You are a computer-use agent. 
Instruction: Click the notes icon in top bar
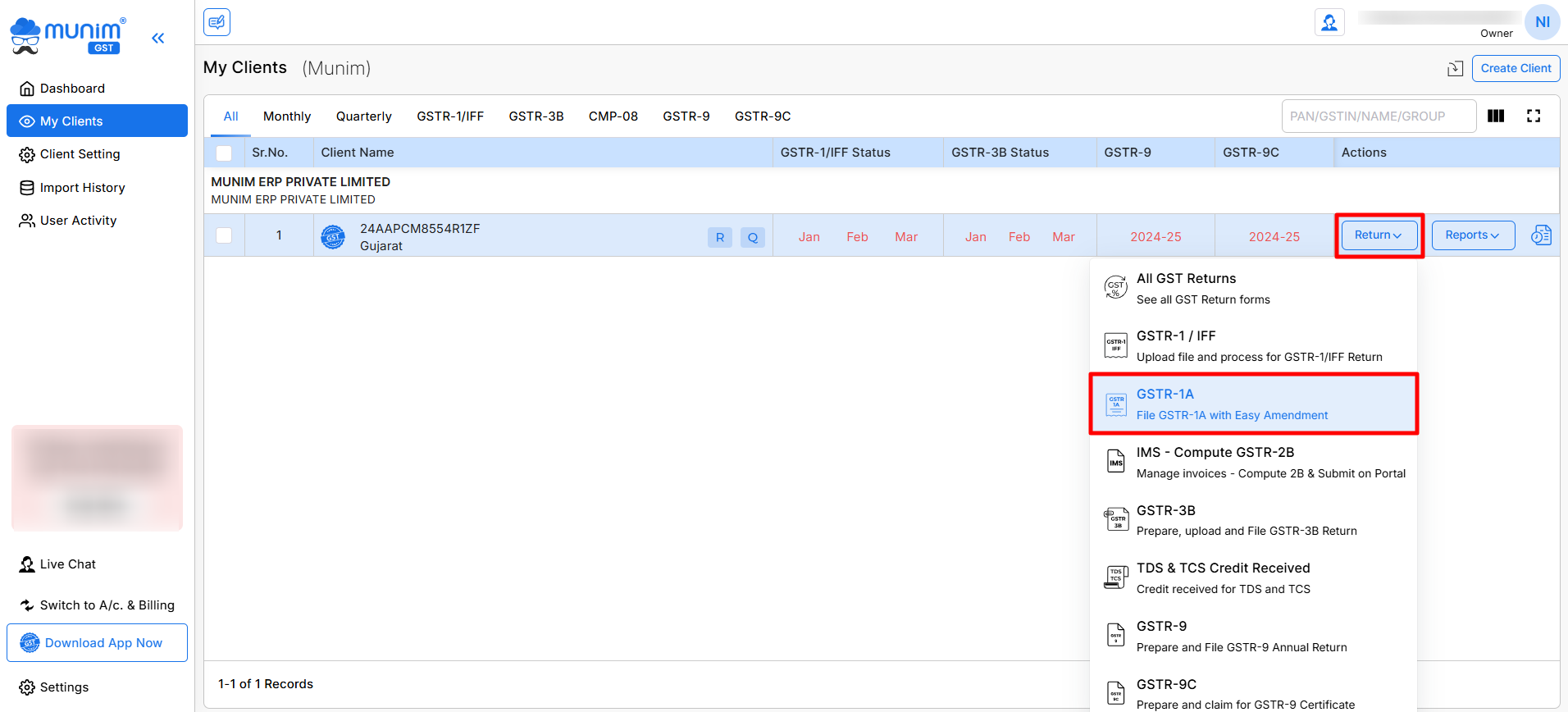click(x=217, y=22)
